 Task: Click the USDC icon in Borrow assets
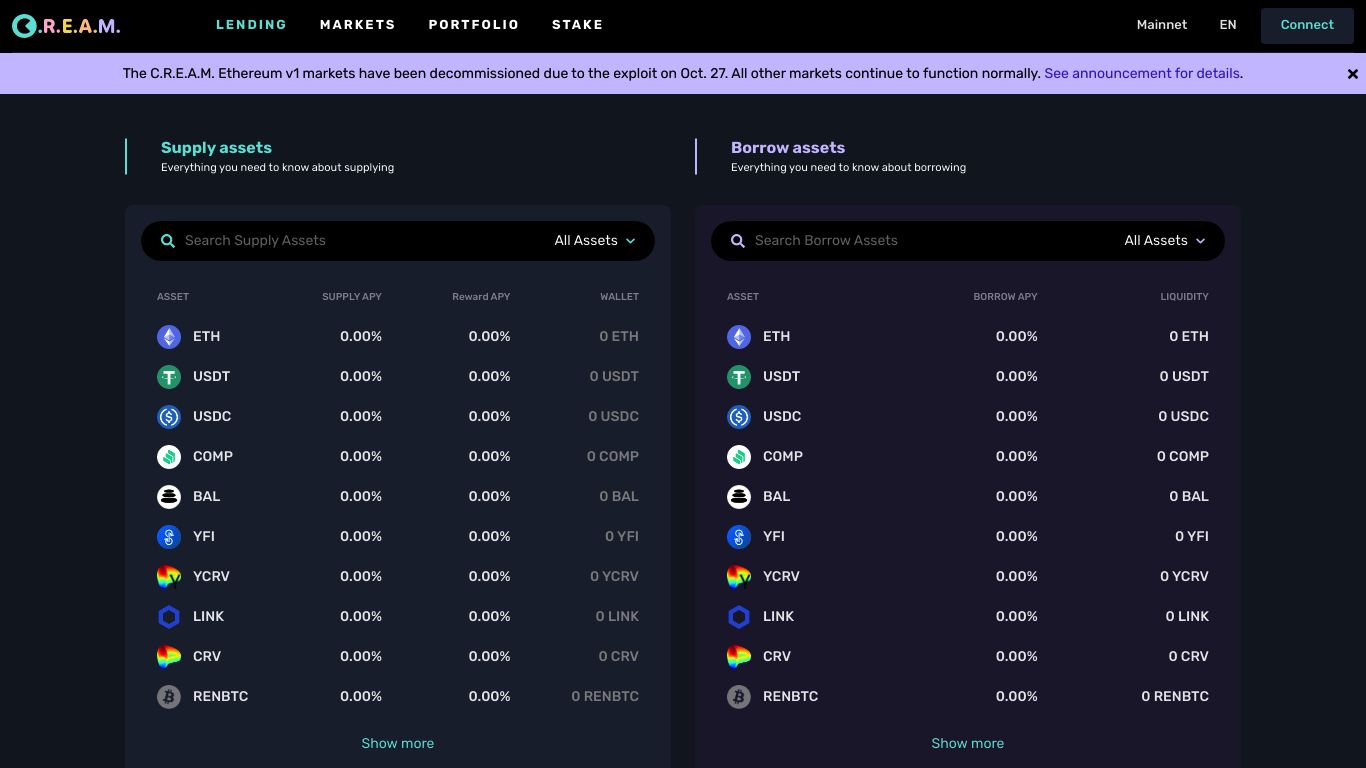[739, 417]
